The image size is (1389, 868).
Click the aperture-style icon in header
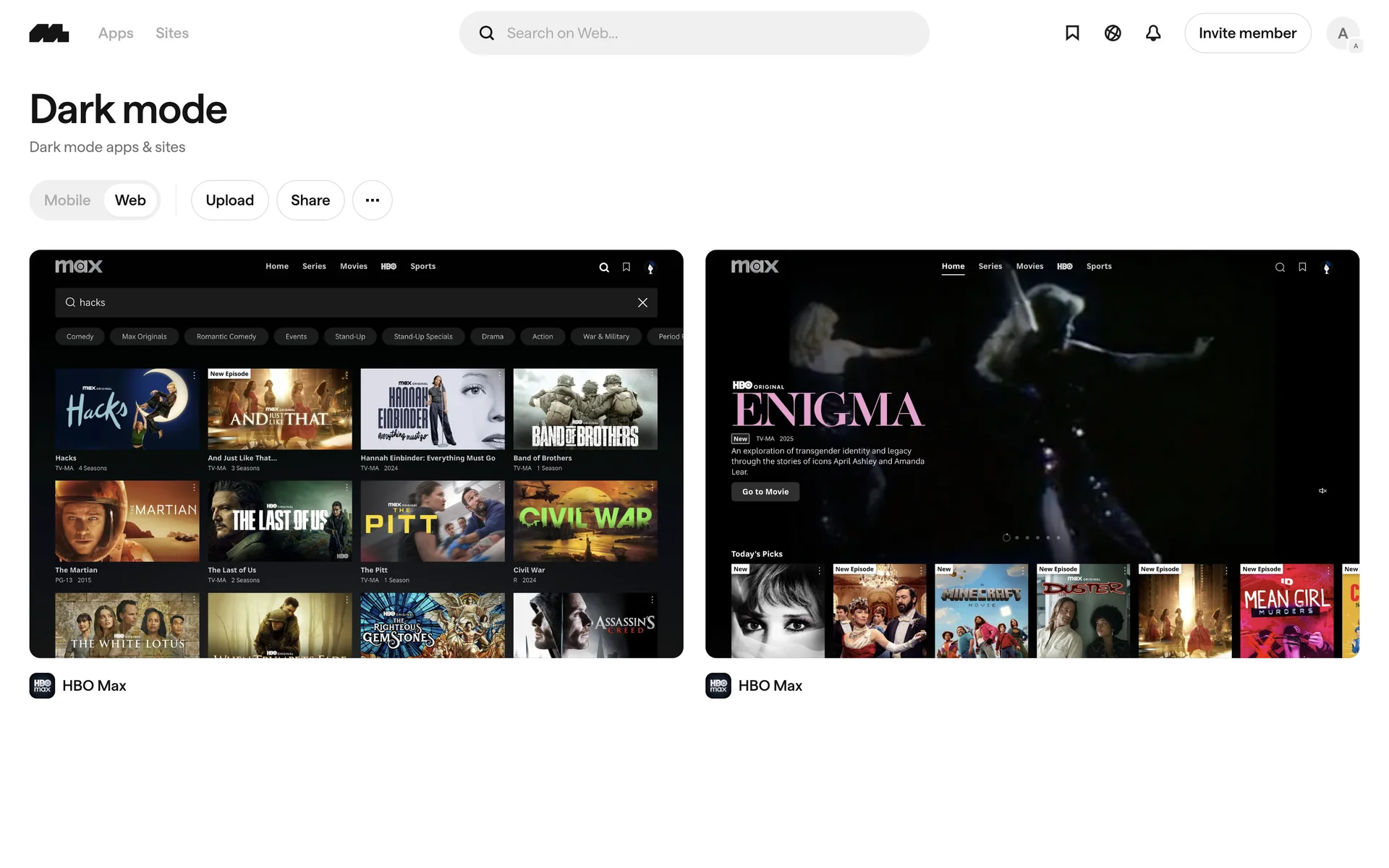[x=1113, y=33]
